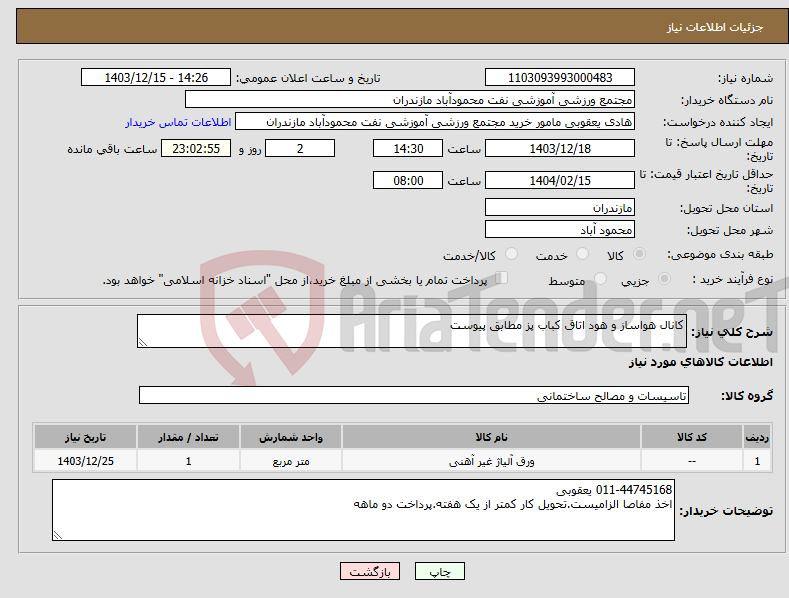
Task: Click the request creator field هادی یعقوبی
Action: [435, 122]
